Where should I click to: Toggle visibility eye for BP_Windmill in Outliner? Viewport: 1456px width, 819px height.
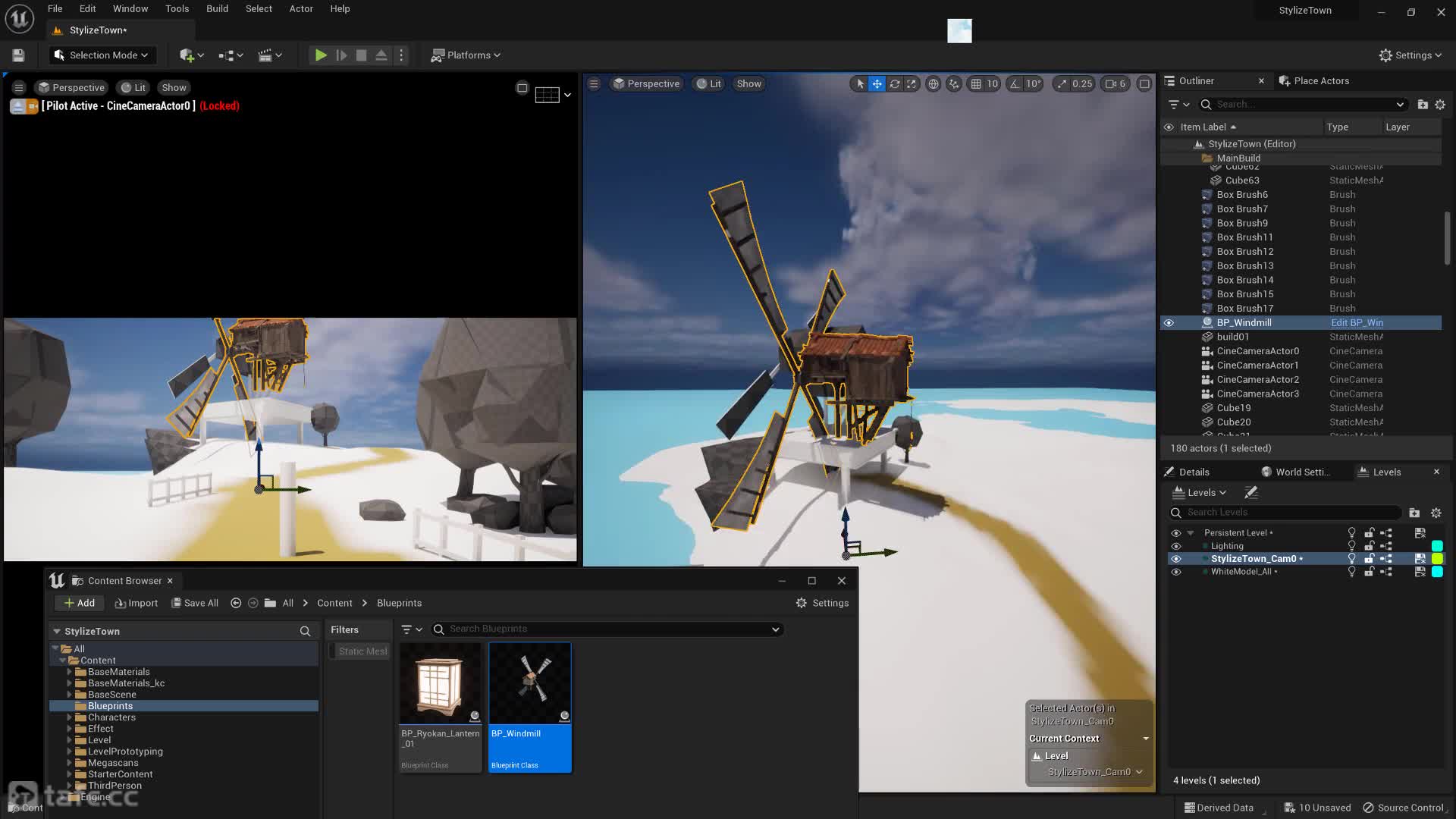(x=1169, y=323)
